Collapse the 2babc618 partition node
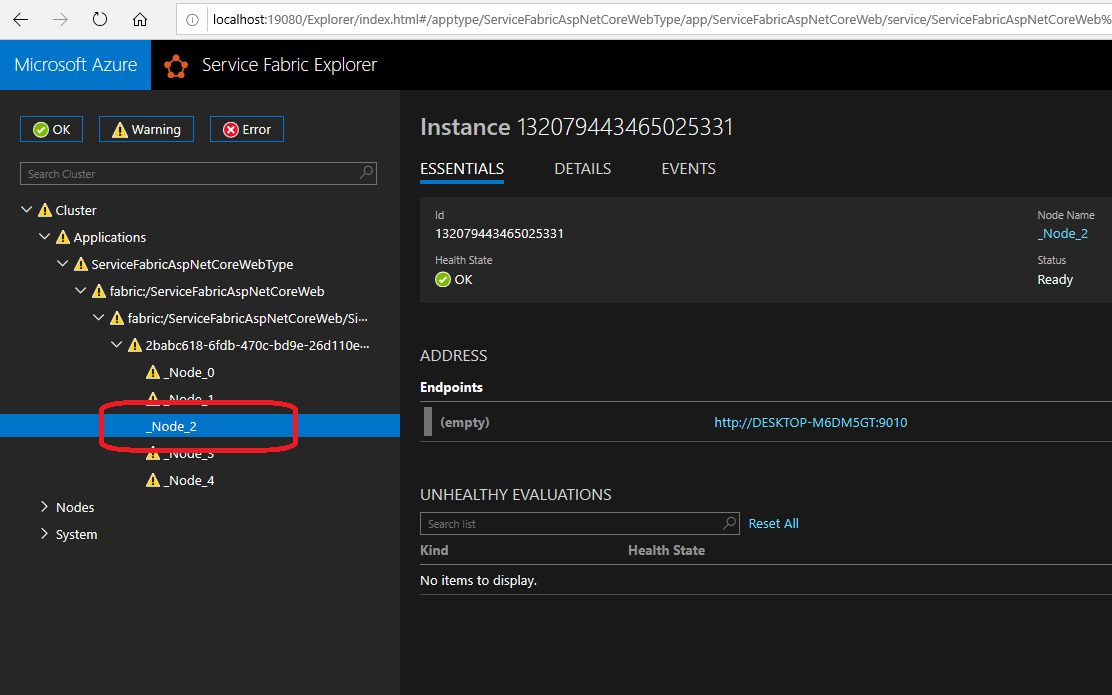 pos(116,345)
